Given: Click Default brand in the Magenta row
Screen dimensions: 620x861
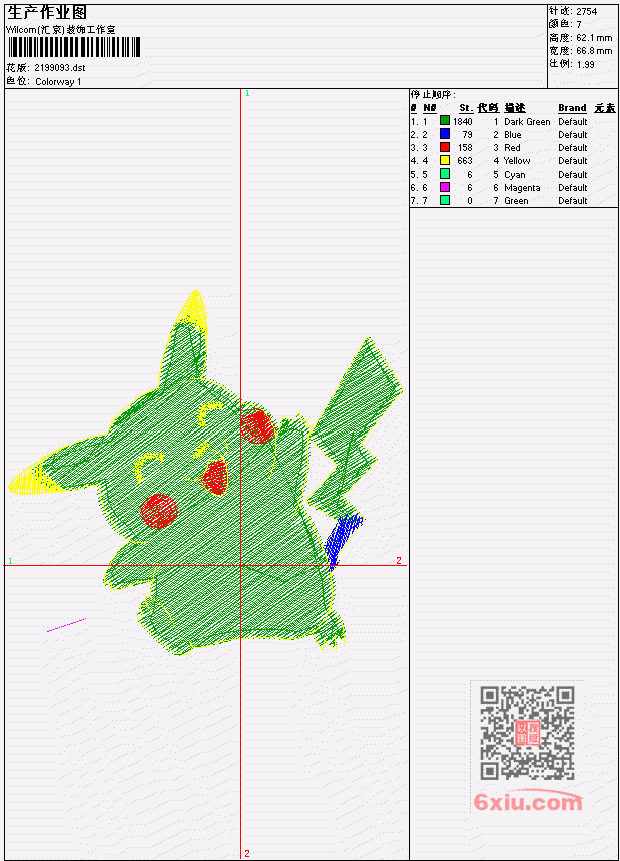Looking at the screenshot, I should coord(573,188).
